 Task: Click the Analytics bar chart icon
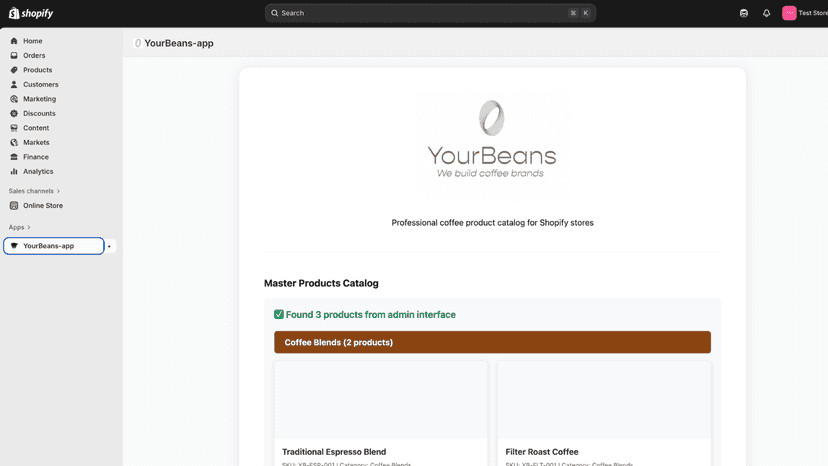[14, 171]
